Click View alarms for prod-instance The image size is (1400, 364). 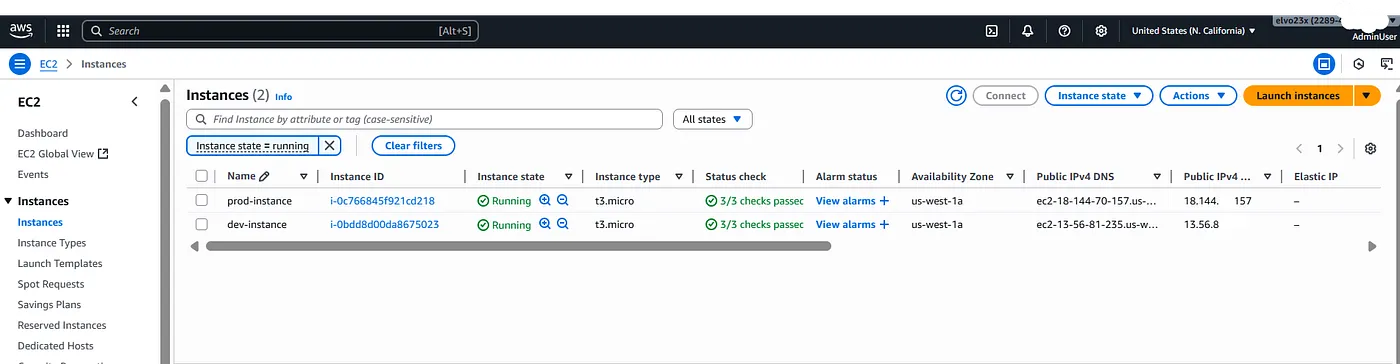coord(845,201)
